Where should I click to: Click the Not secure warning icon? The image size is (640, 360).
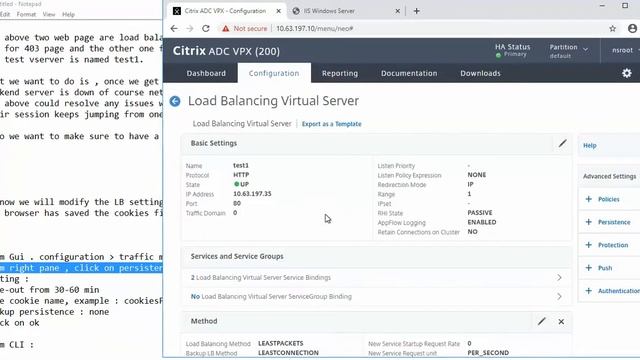pyautogui.click(x=225, y=29)
